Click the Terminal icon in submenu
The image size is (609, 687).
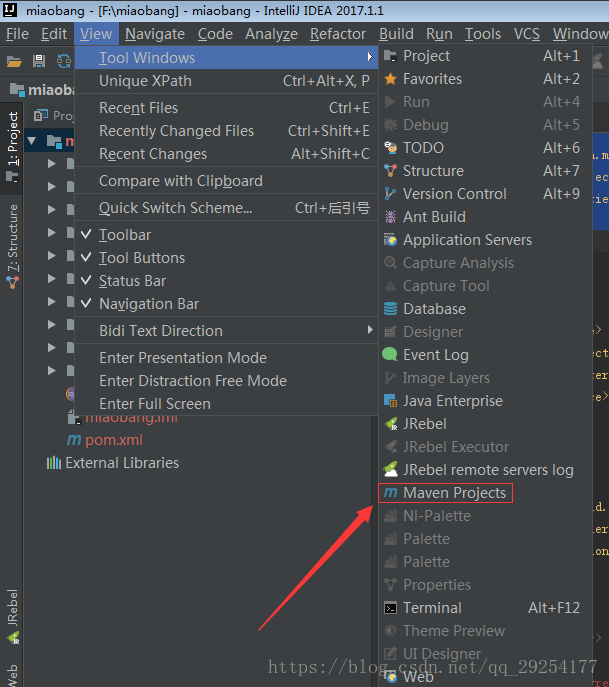click(x=390, y=608)
